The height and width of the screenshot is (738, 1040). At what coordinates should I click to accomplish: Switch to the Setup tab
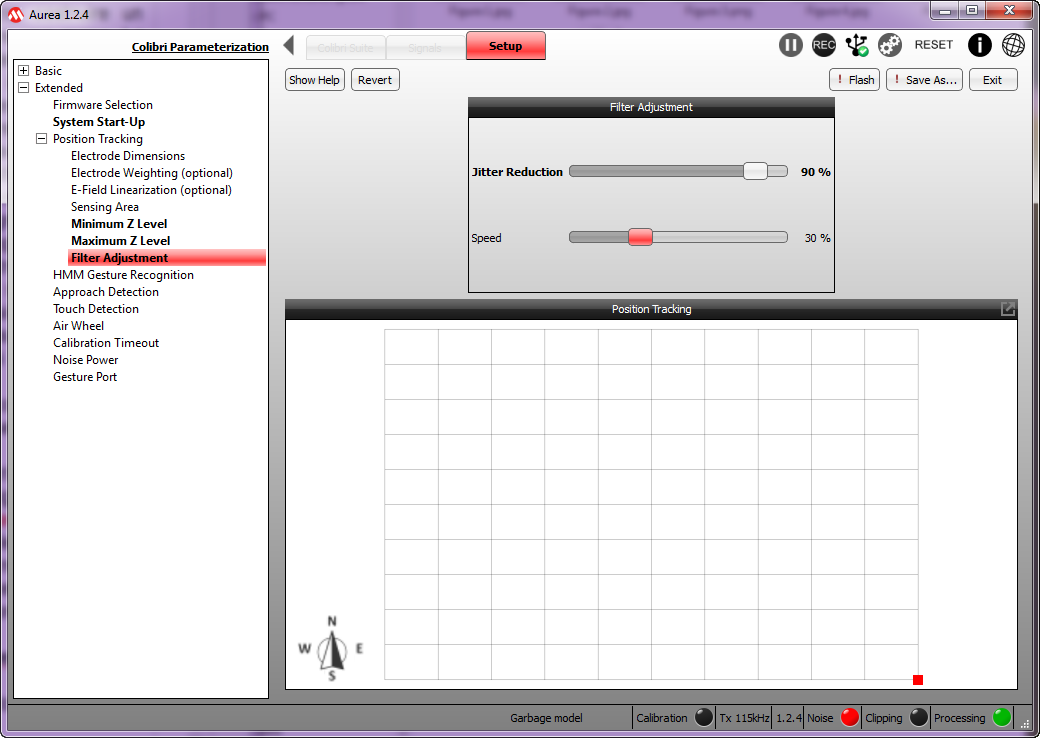pos(505,46)
